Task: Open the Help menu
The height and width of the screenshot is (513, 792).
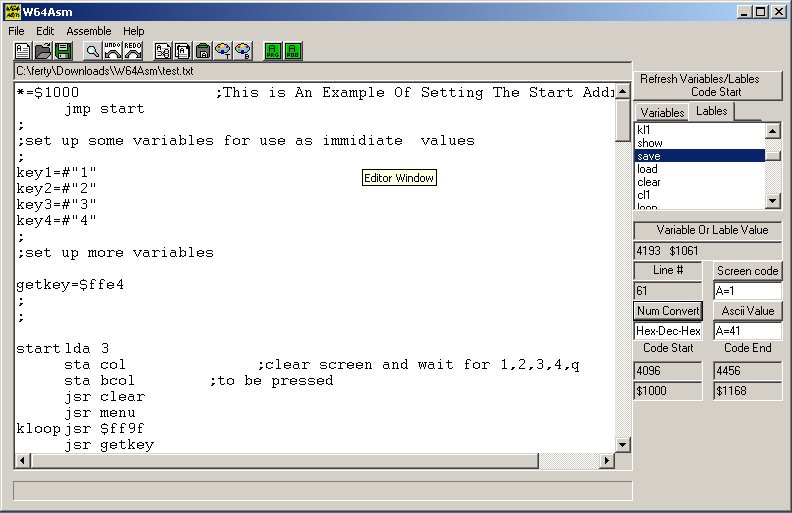Action: point(133,31)
